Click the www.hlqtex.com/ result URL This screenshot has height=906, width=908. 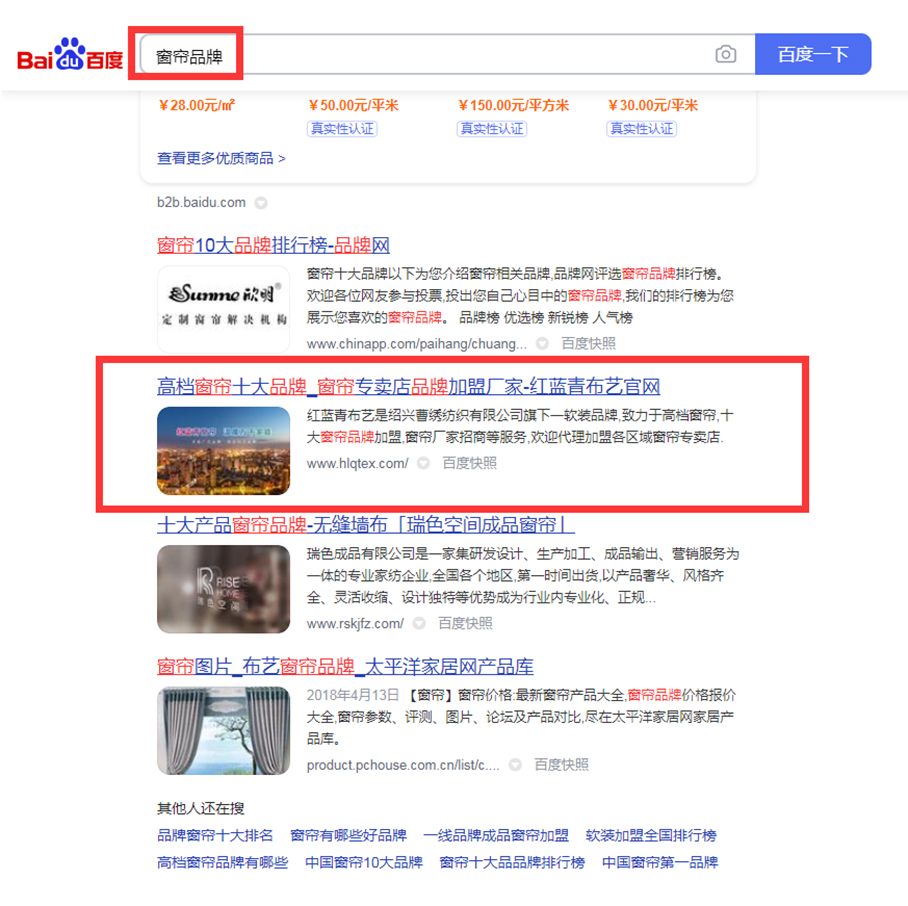pyautogui.click(x=357, y=463)
